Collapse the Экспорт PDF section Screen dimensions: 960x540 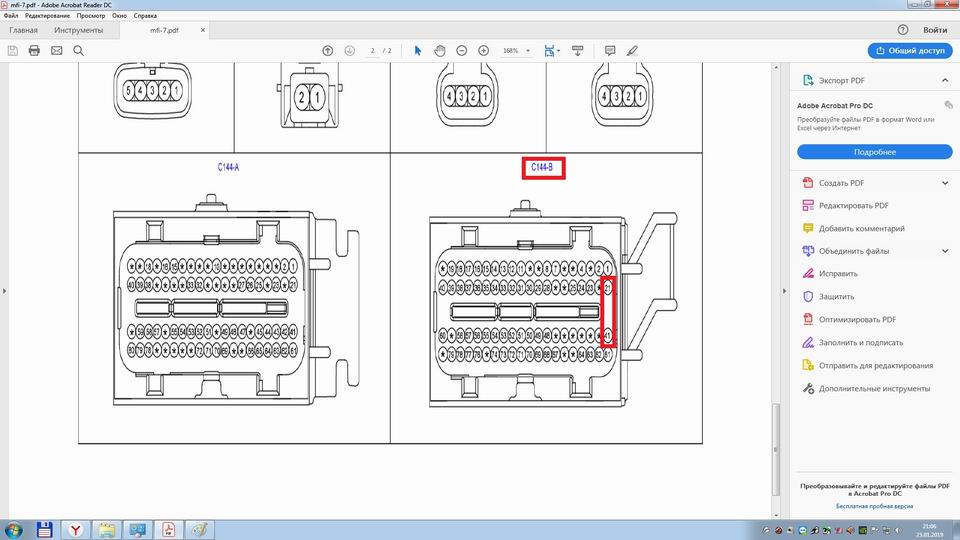[945, 80]
